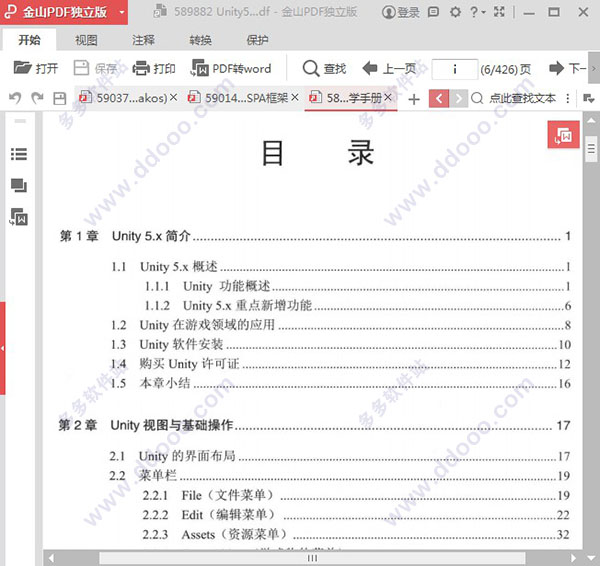The height and width of the screenshot is (566, 600).
Task: Expand the ribbon toolbar overflow arrow
Action: click(594, 69)
